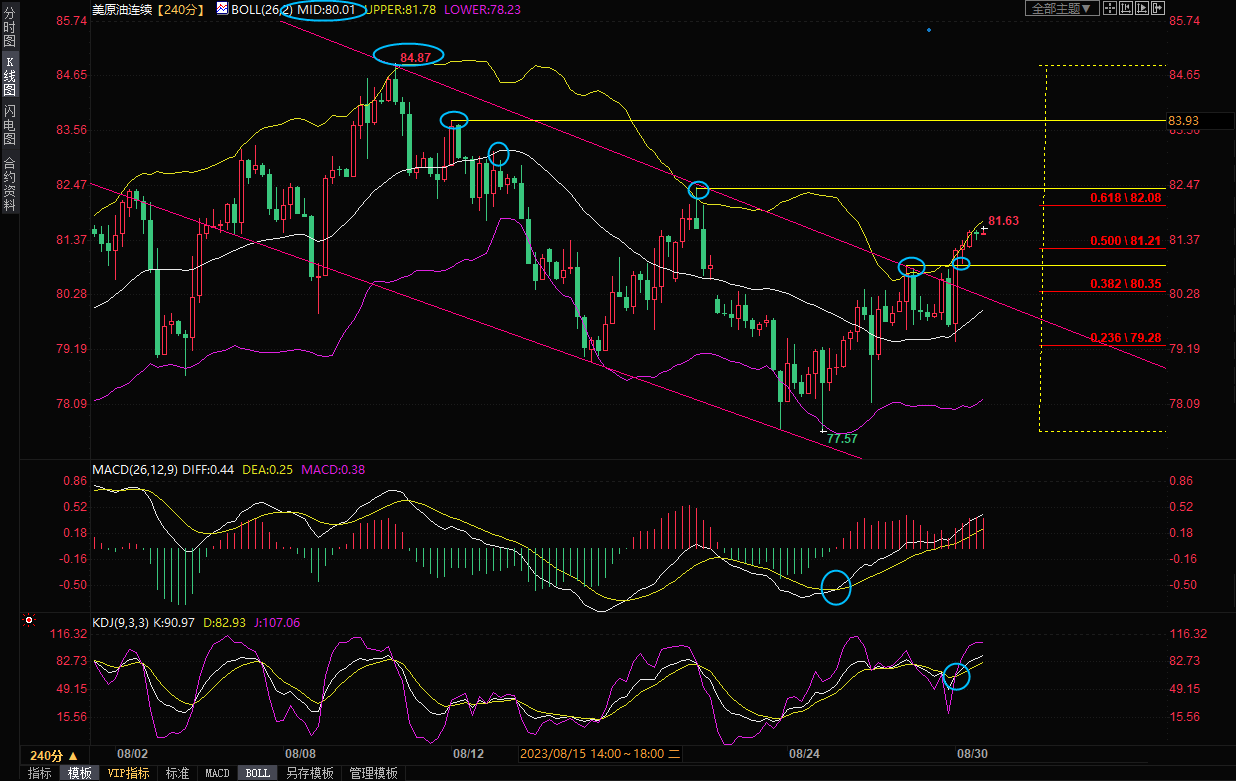Apply the MACD template

coord(217,773)
